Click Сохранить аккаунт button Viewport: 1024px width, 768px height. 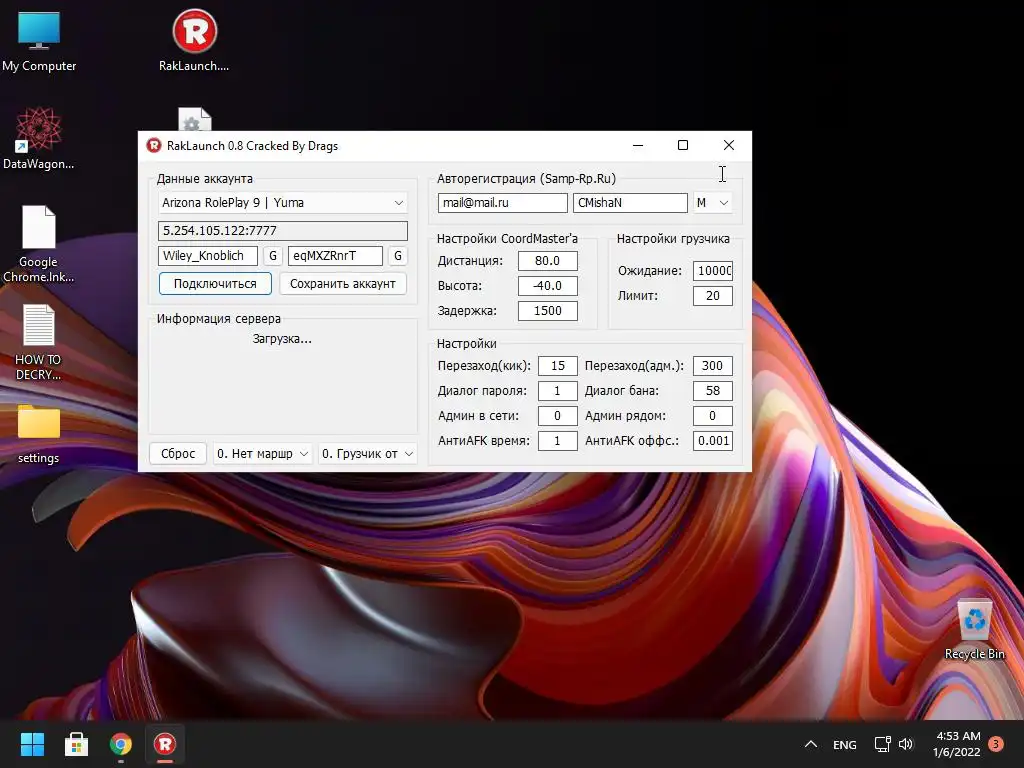(342, 283)
